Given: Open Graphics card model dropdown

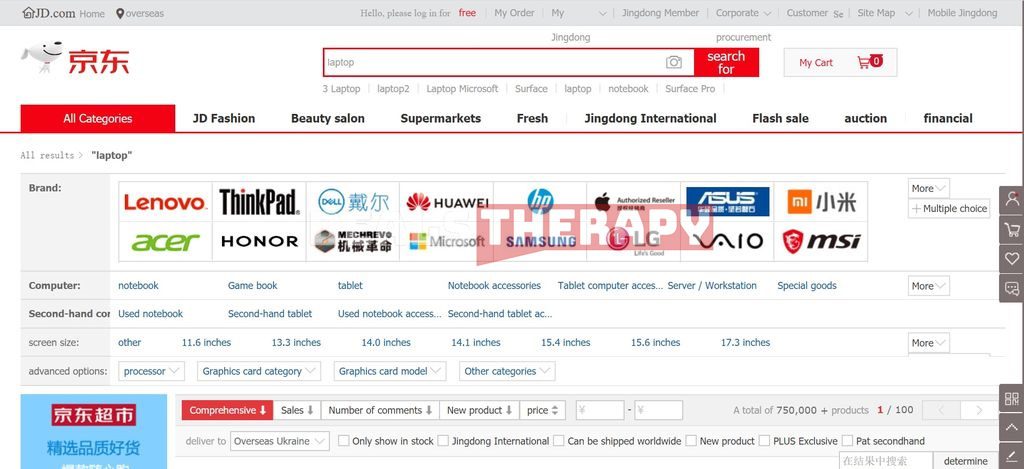Looking at the screenshot, I should point(390,371).
